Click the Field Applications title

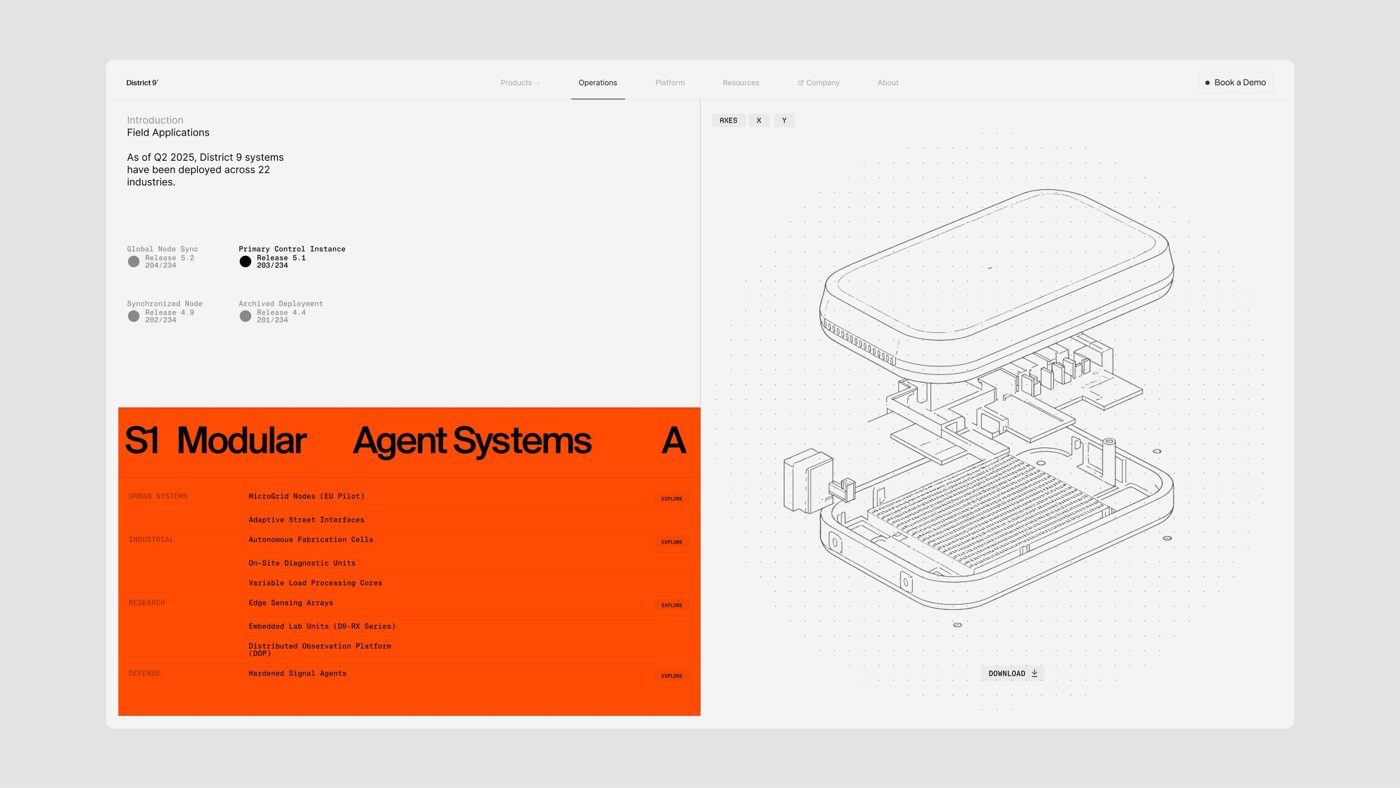click(168, 133)
